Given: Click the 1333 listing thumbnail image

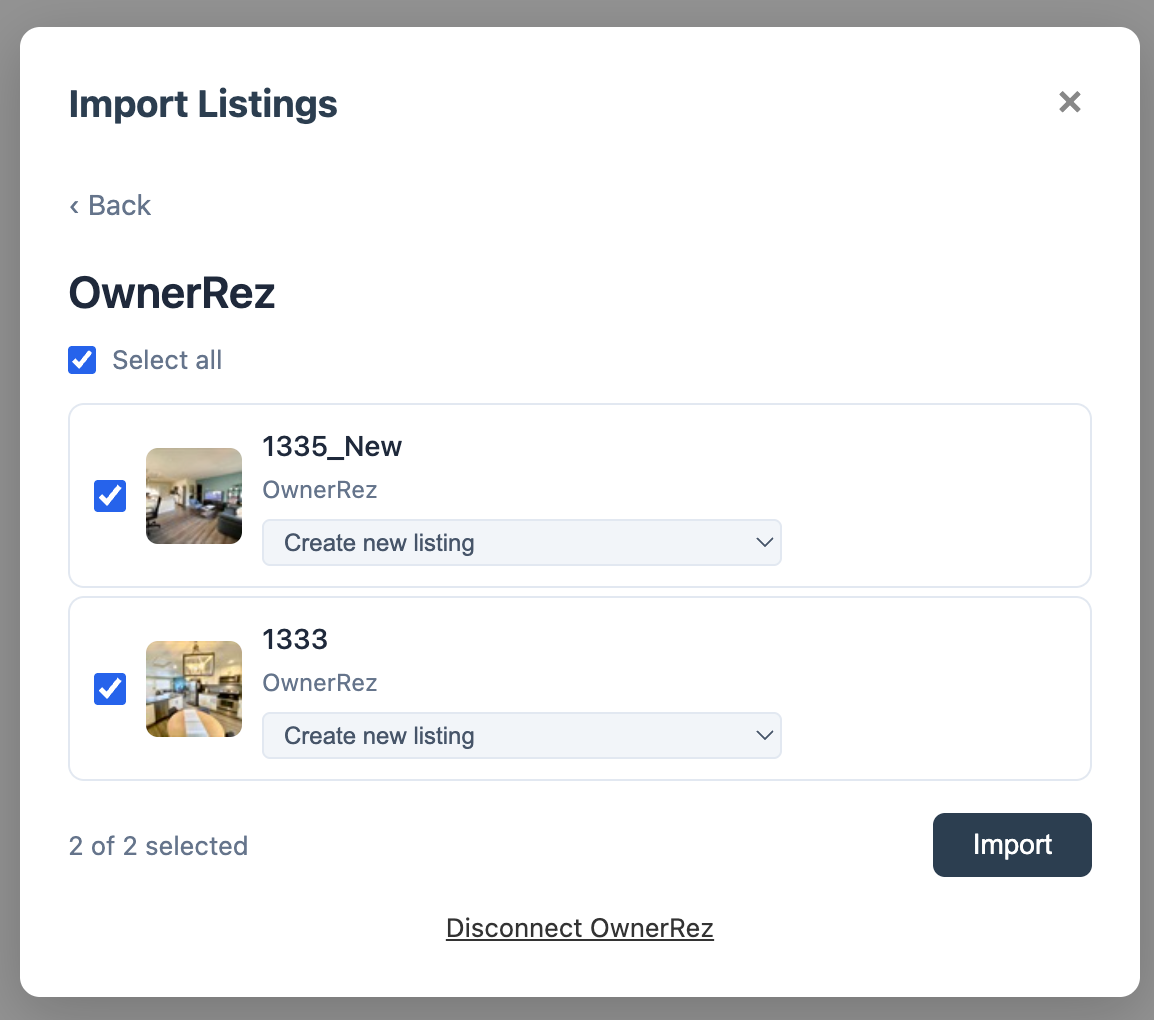Looking at the screenshot, I should point(193,688).
